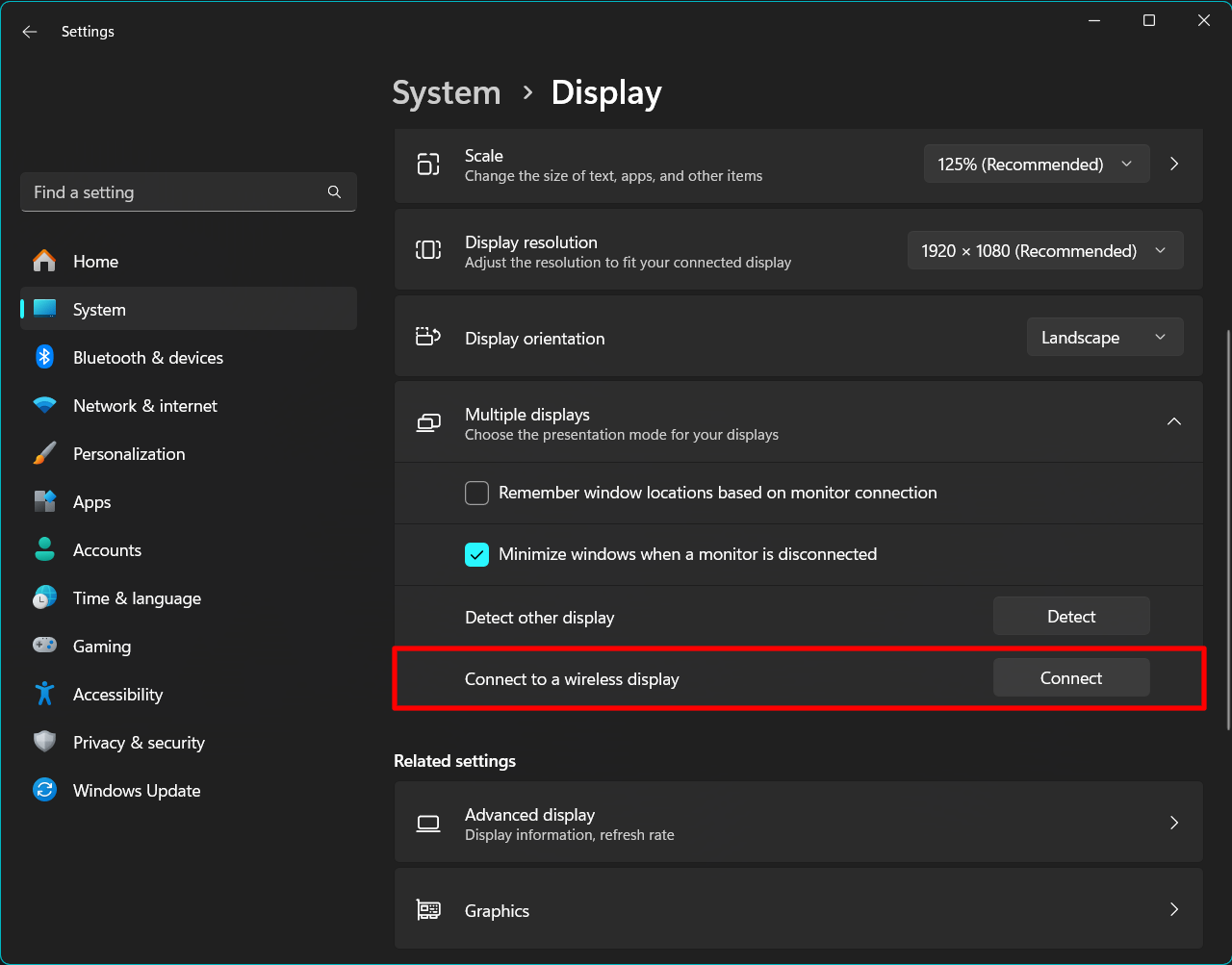Open custom scaling via Scale chevron
1232x965 pixels.
coord(1174,164)
